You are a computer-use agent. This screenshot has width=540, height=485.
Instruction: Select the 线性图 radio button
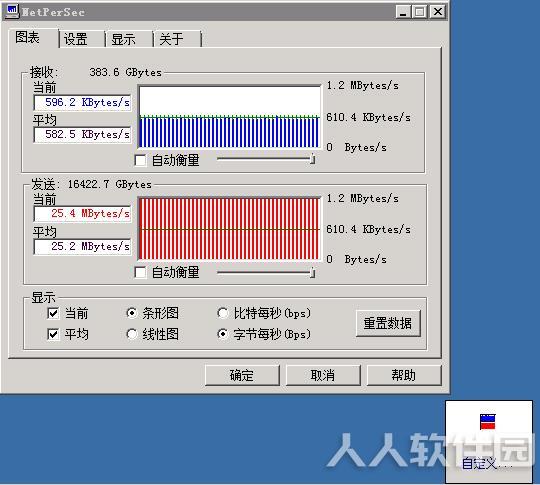click(x=132, y=334)
